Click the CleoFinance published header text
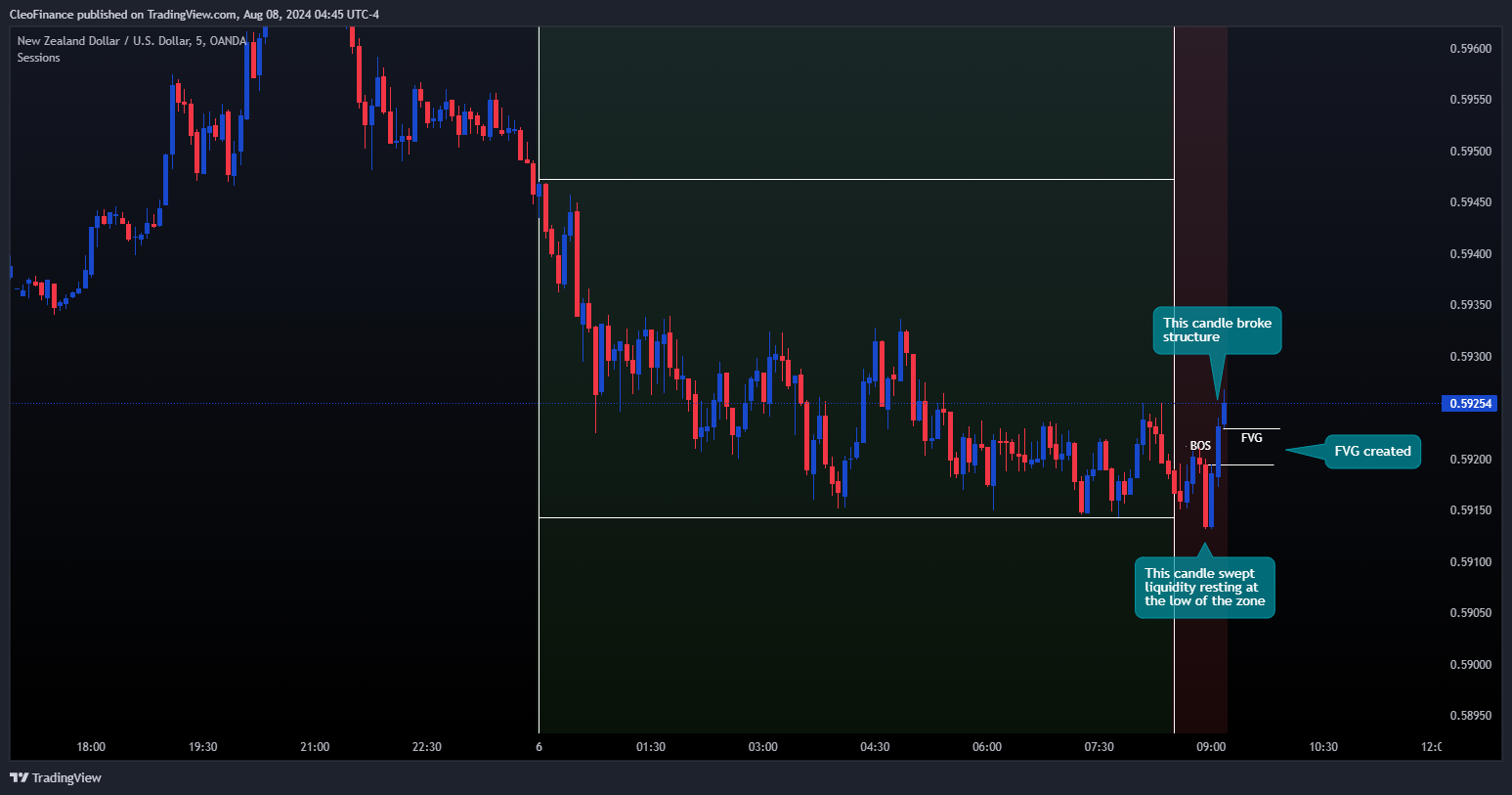 194,14
